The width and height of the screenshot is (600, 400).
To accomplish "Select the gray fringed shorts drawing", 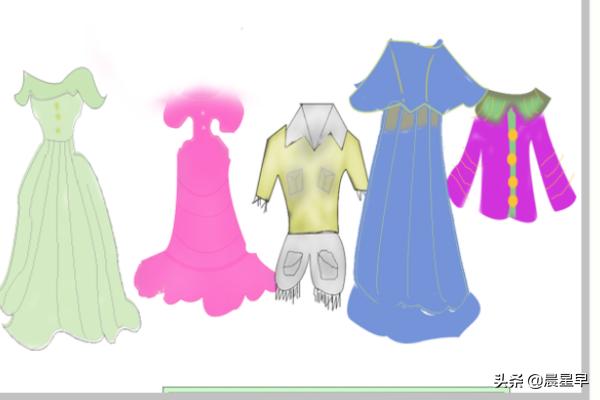I will coord(310,270).
